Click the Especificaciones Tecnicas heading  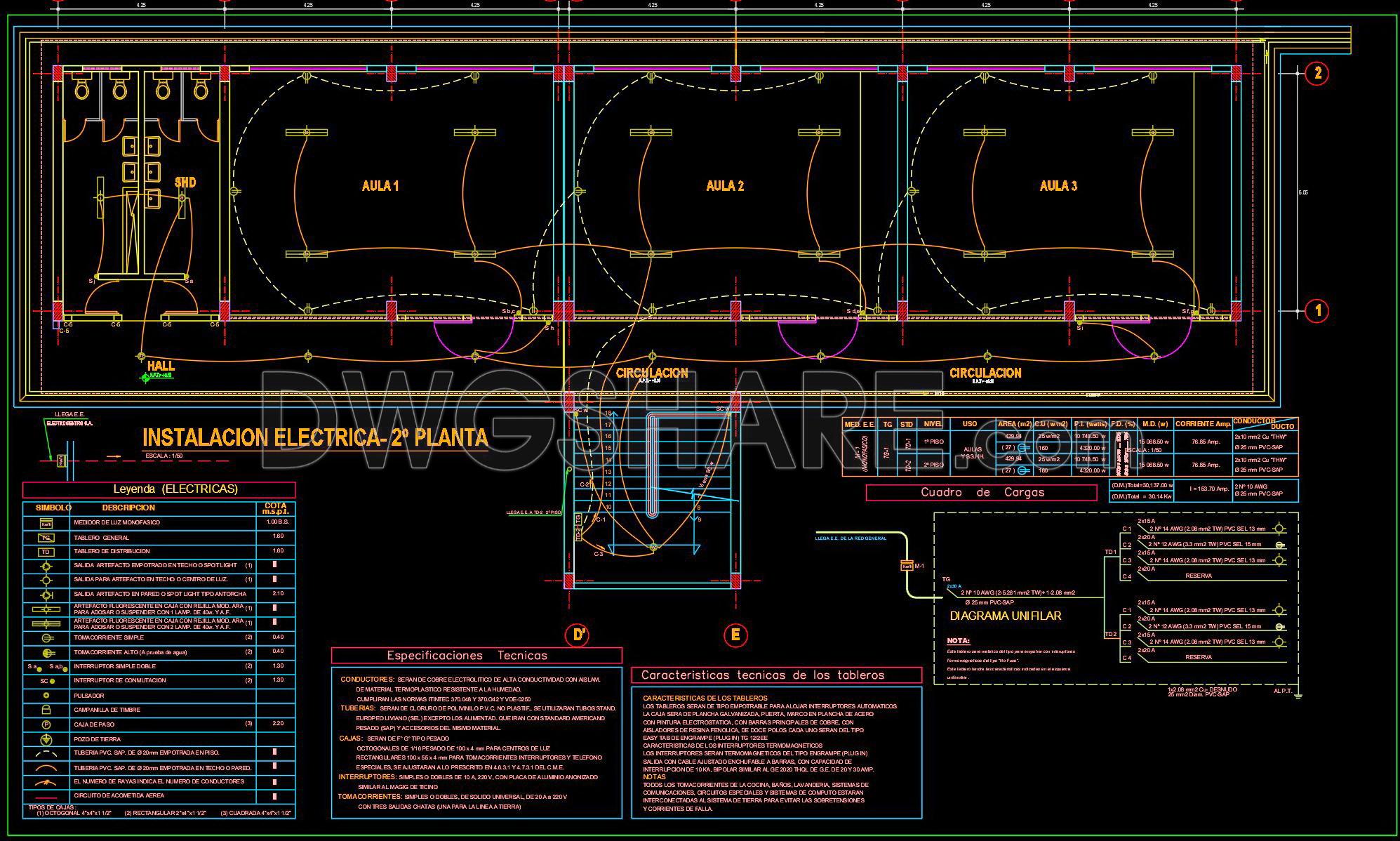[467, 656]
